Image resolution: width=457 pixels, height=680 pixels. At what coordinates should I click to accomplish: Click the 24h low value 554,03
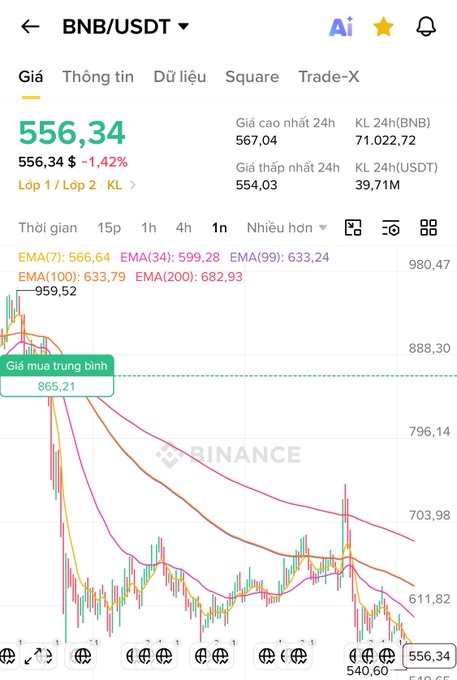[x=256, y=185]
